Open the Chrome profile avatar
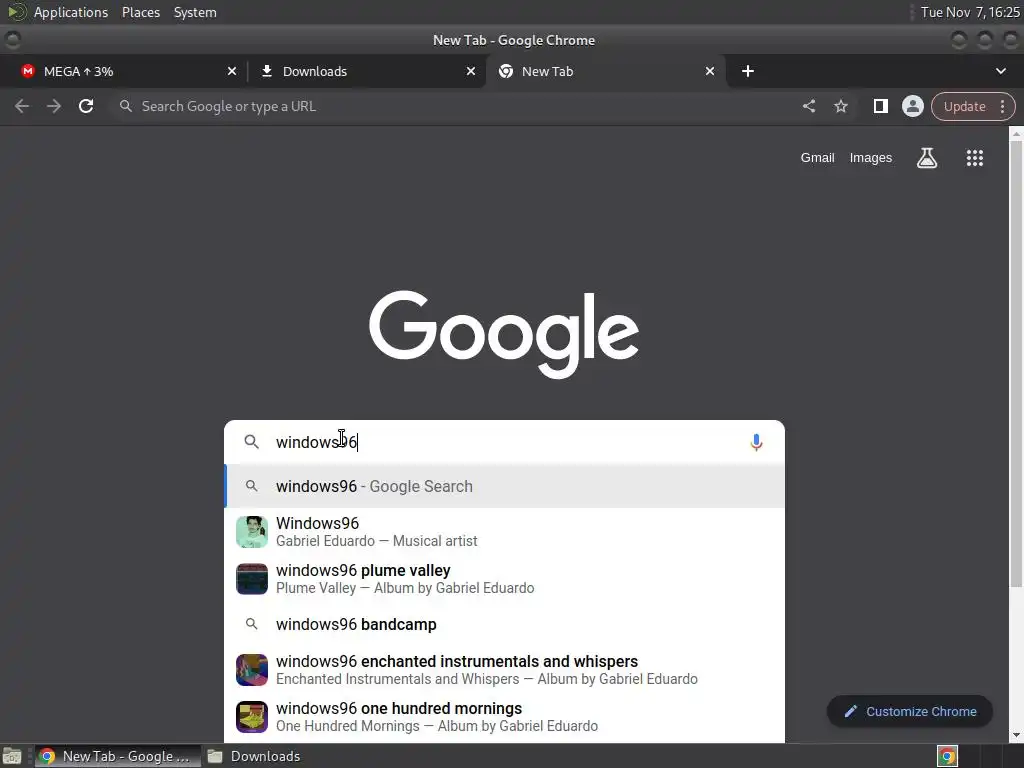The image size is (1024, 768). (912, 106)
